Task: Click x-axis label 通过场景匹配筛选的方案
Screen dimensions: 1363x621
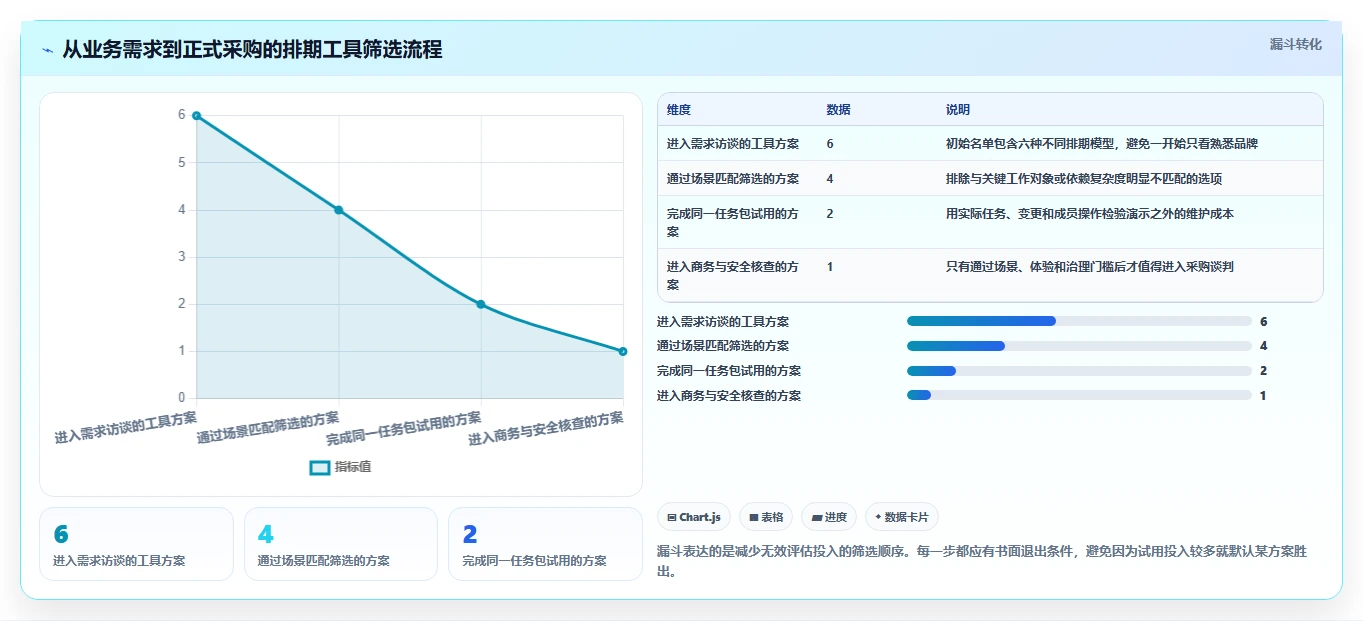Action: click(268, 427)
